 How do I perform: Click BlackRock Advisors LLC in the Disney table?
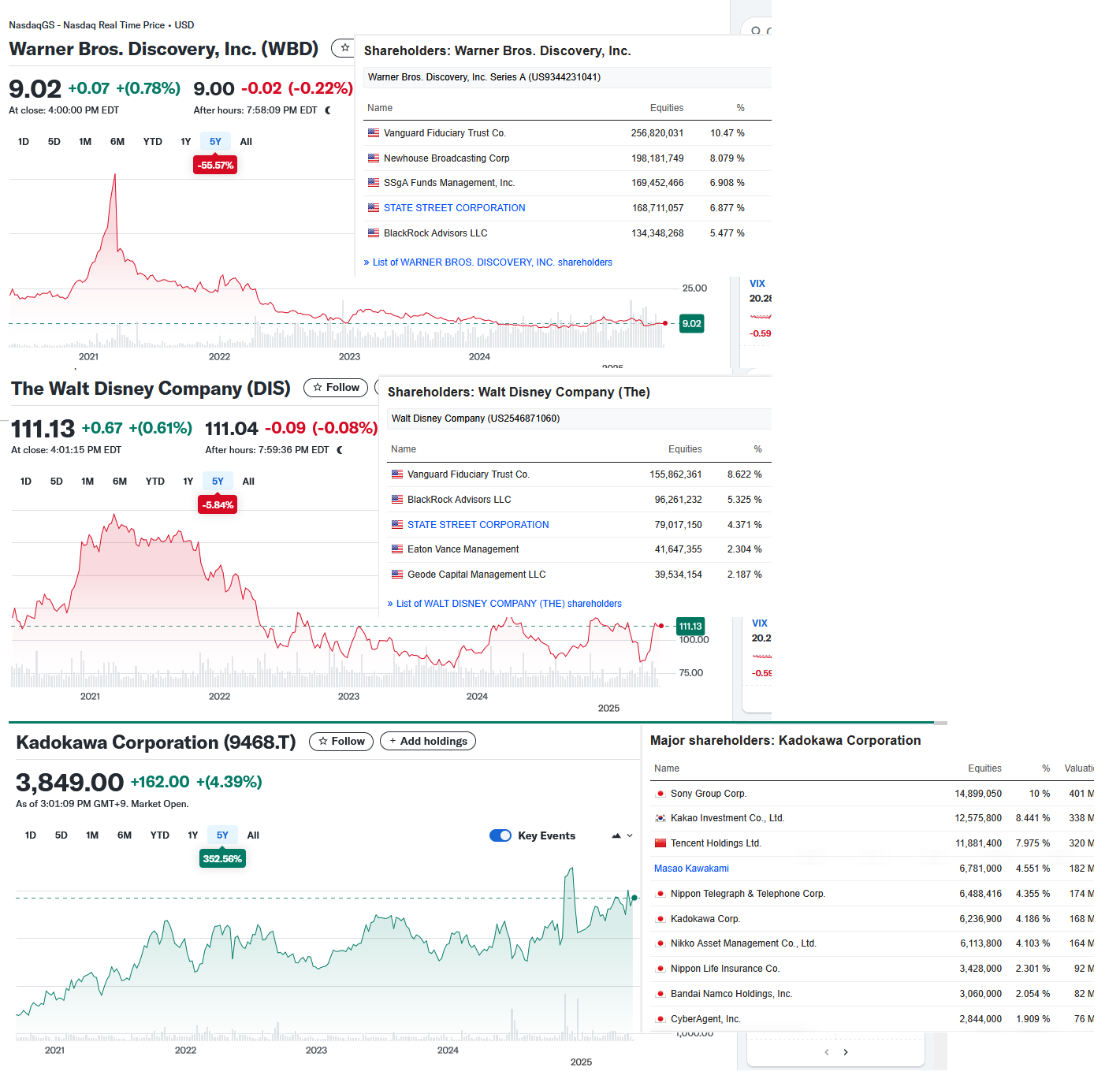(x=460, y=500)
